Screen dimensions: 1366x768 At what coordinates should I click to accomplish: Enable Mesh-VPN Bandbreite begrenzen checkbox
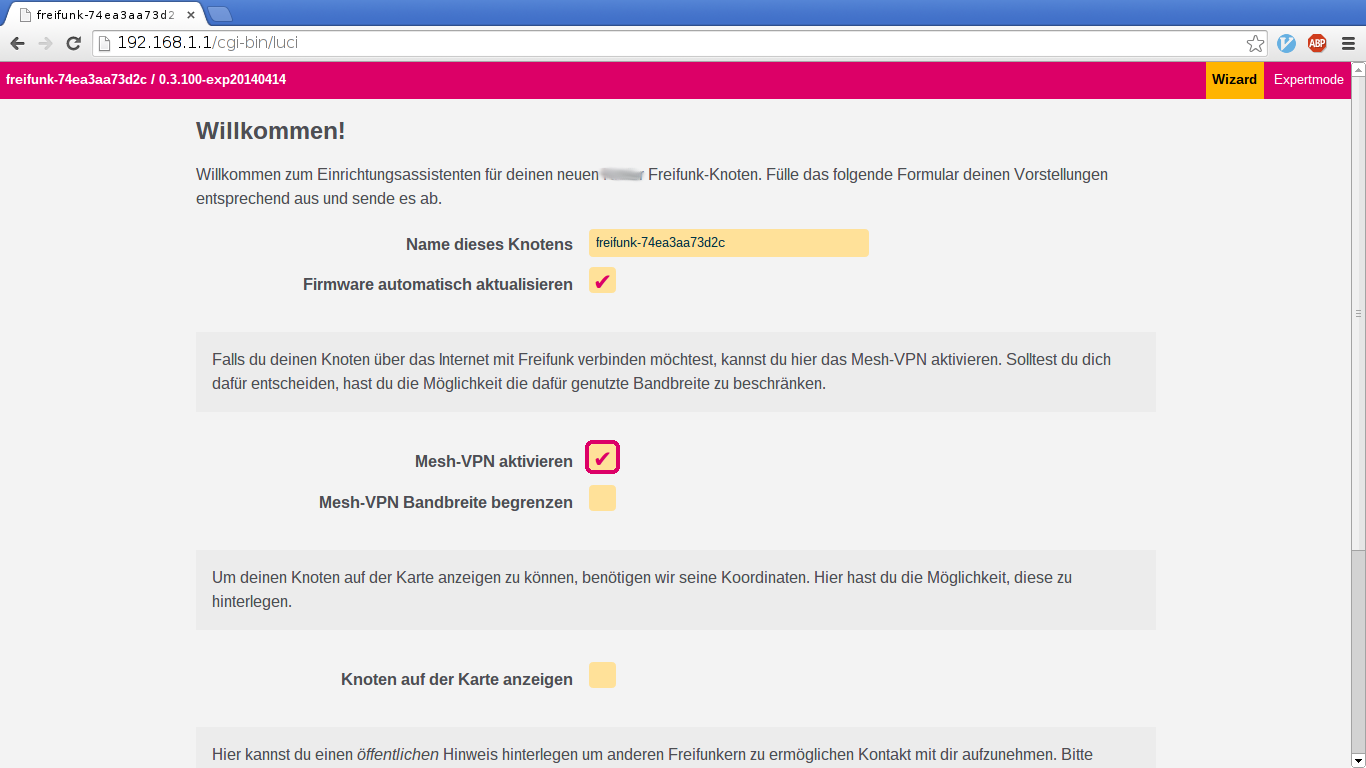[x=602, y=498]
